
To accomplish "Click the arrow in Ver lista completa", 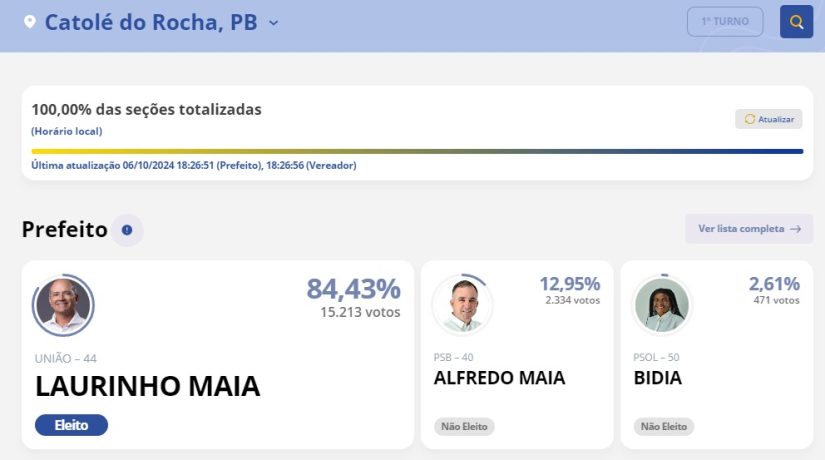I will tap(795, 229).
